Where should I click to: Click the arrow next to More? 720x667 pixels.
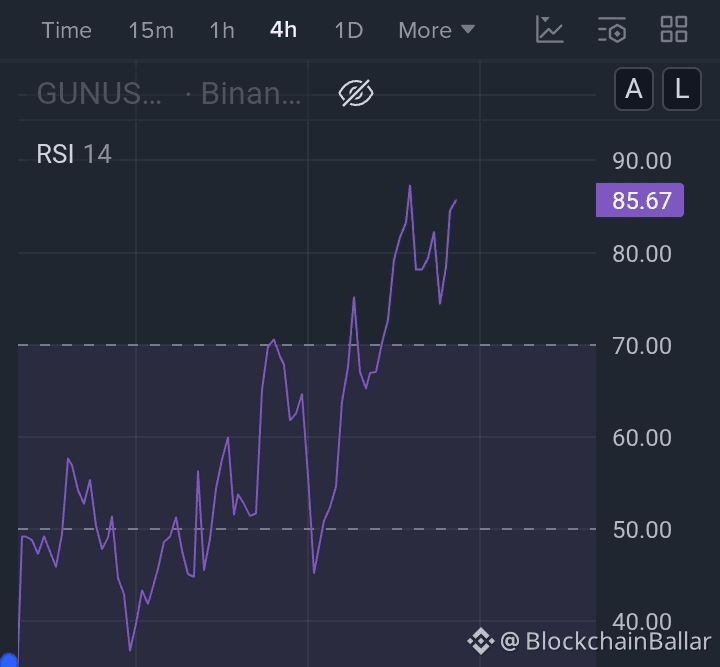(467, 30)
